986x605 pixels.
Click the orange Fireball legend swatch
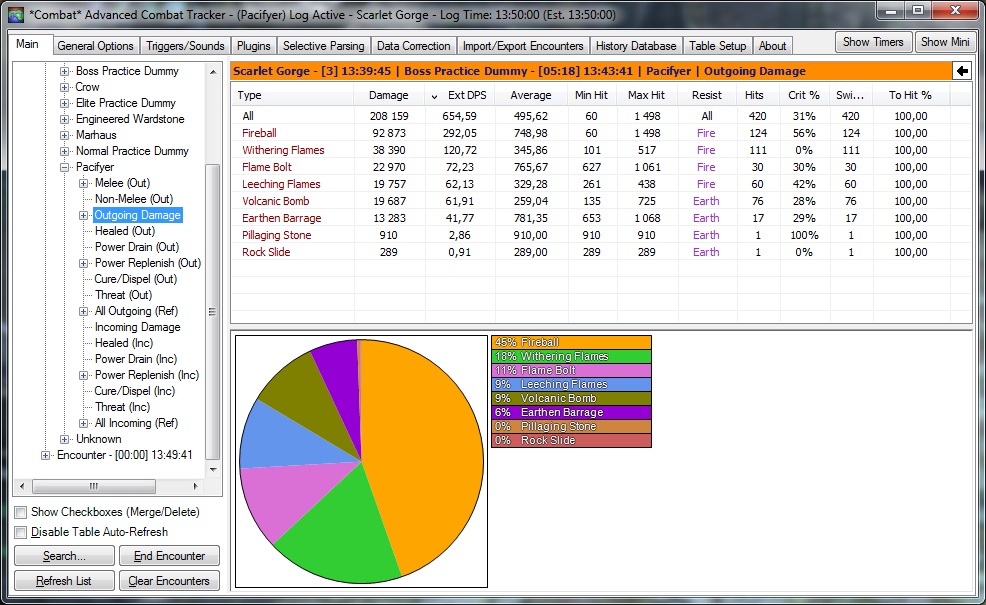point(571,342)
